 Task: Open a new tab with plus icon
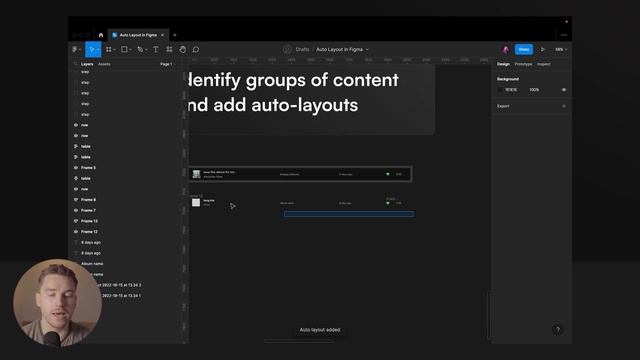tap(175, 35)
